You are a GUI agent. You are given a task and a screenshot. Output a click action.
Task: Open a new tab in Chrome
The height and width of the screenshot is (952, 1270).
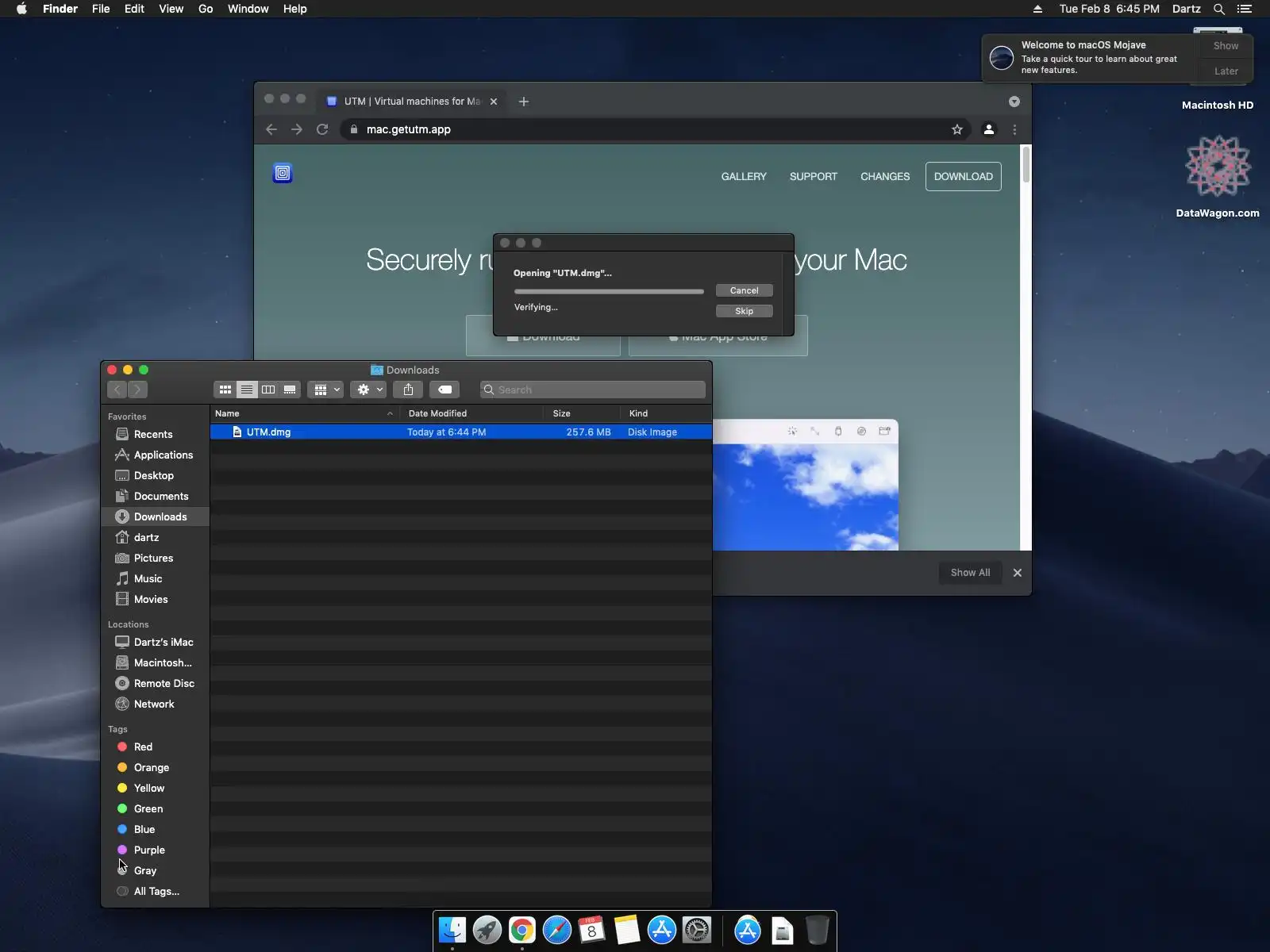(524, 102)
